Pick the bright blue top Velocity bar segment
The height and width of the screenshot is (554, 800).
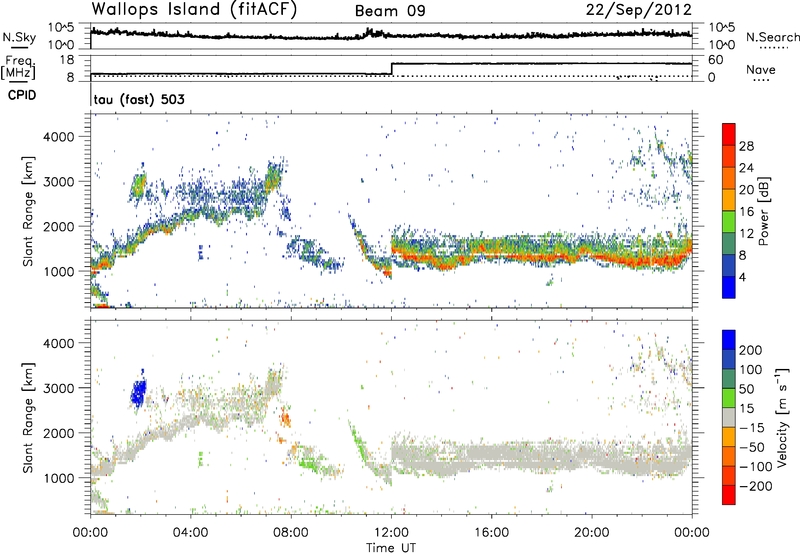729,339
